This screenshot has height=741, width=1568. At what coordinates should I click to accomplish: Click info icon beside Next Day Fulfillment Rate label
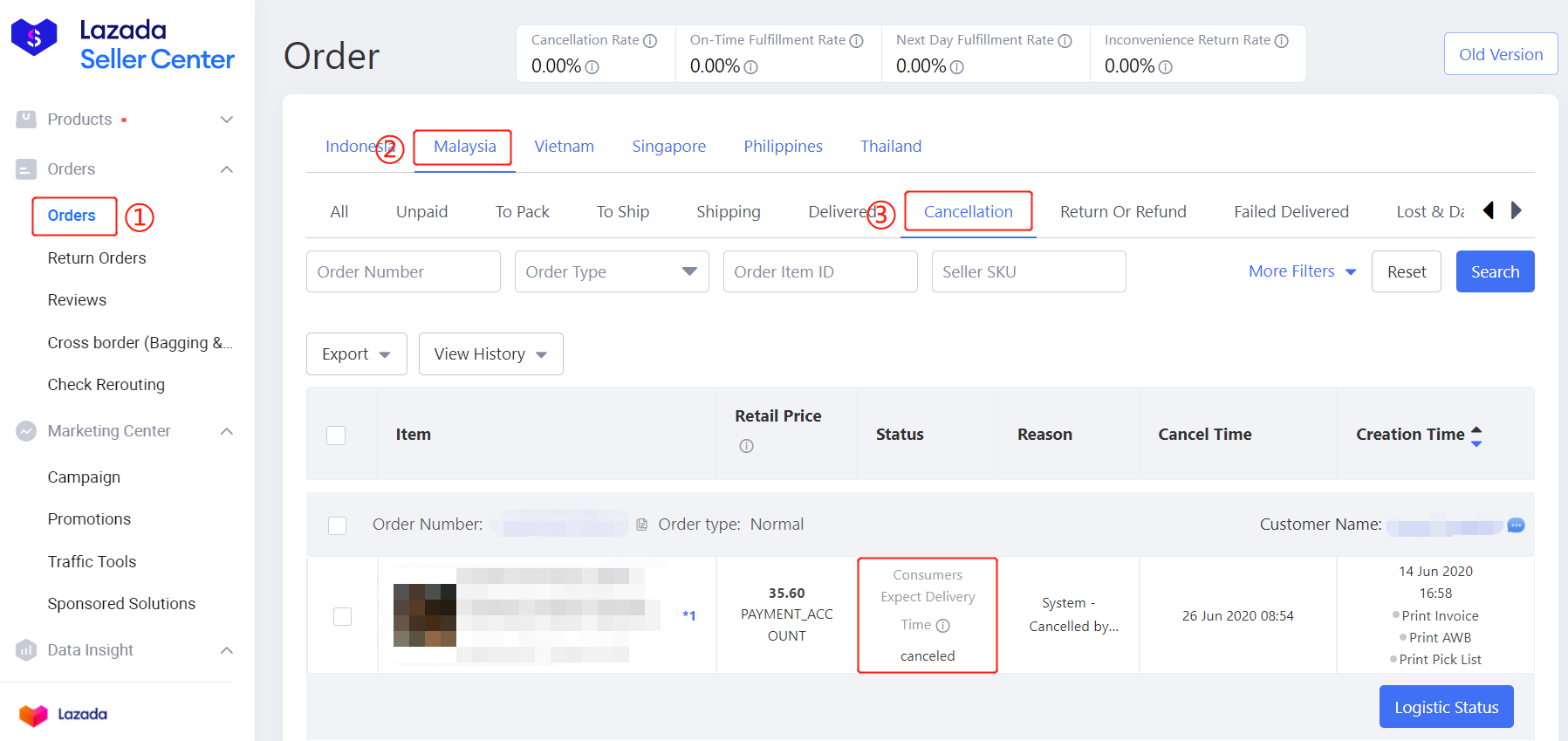click(x=1065, y=41)
